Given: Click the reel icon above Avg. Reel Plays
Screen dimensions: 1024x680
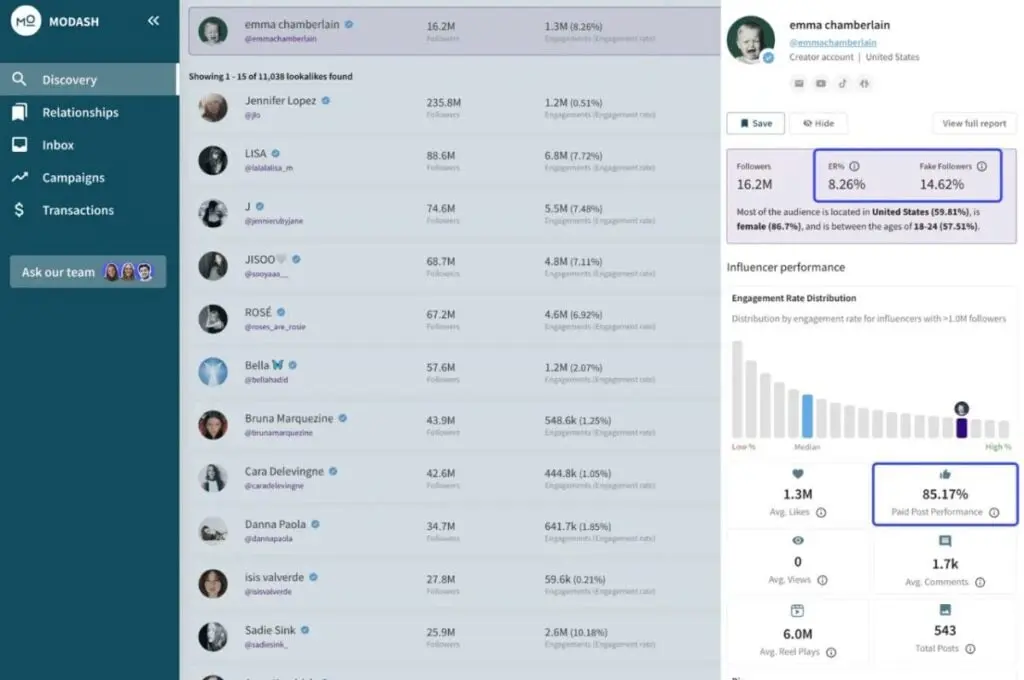Looking at the screenshot, I should [x=797, y=611].
